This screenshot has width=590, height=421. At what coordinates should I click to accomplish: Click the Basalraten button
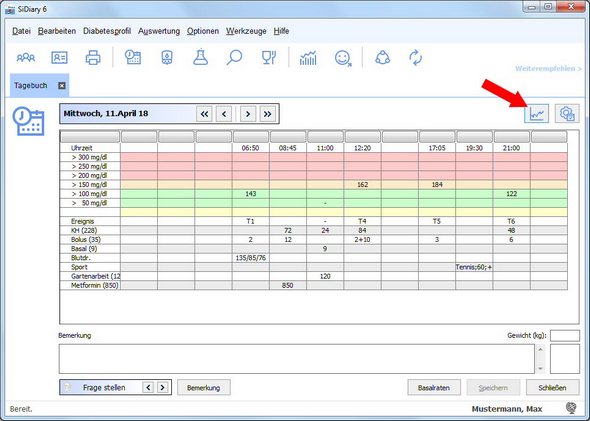434,388
